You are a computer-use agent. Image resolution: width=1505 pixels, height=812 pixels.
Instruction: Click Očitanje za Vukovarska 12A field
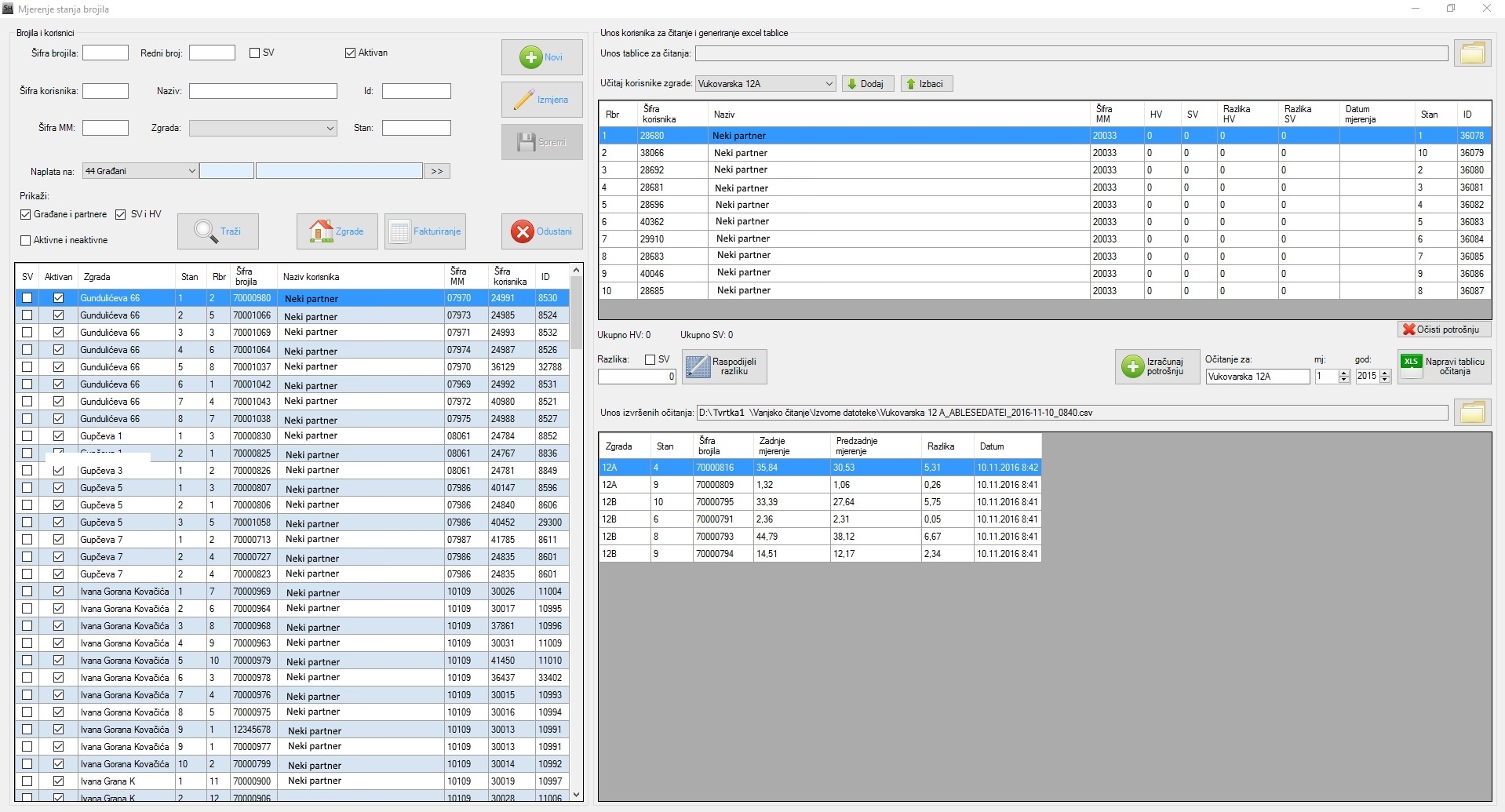tap(1258, 377)
